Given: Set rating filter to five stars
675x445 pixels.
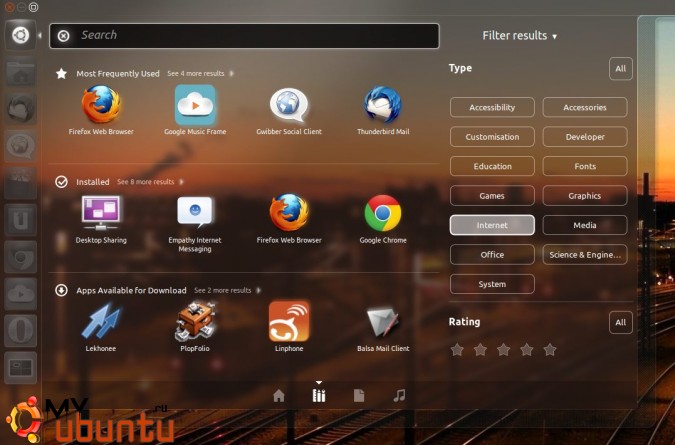Looking at the screenshot, I should coord(549,350).
